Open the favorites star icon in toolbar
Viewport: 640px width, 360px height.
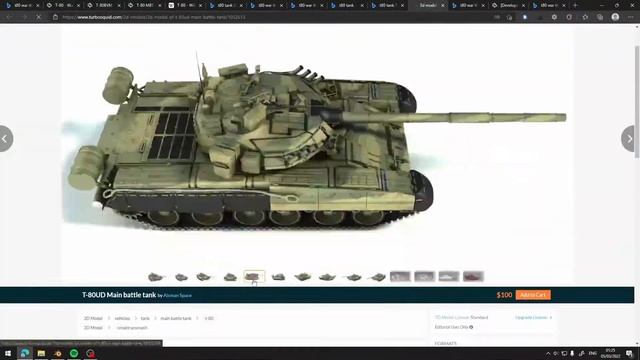click(x=585, y=17)
